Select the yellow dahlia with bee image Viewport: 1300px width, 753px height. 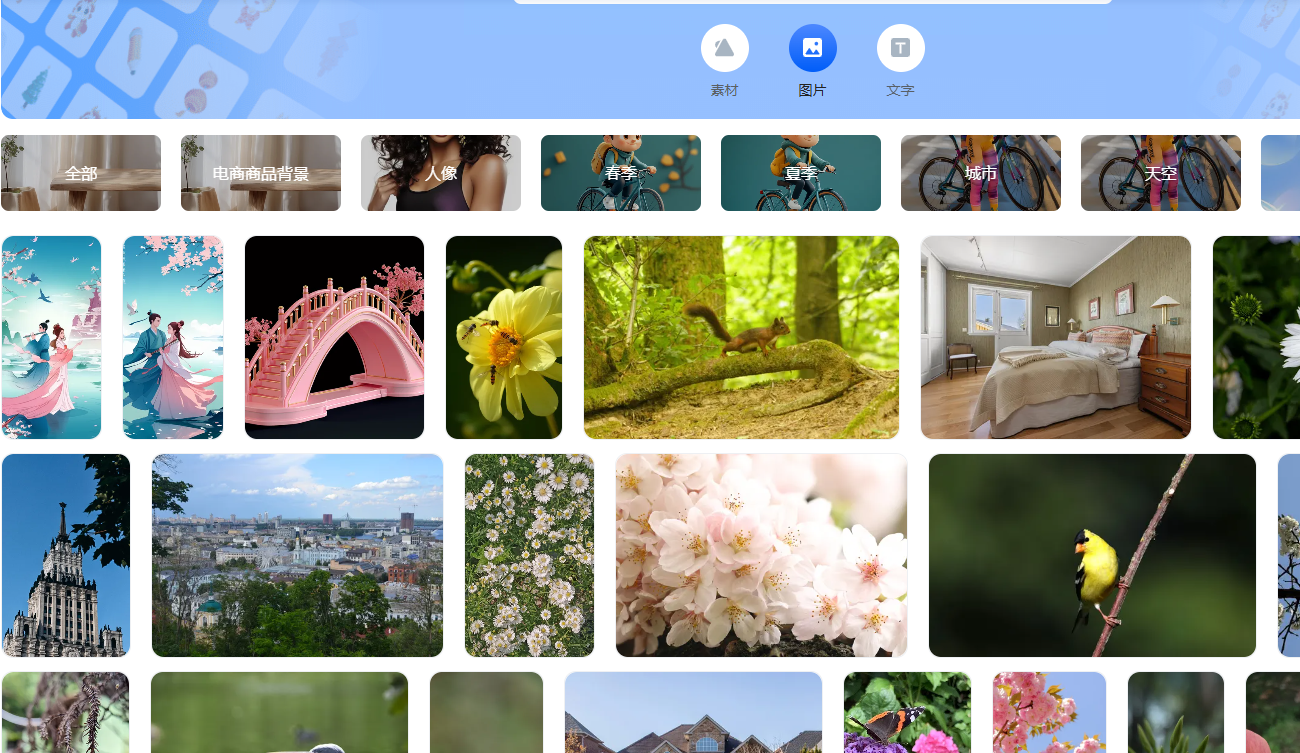504,337
